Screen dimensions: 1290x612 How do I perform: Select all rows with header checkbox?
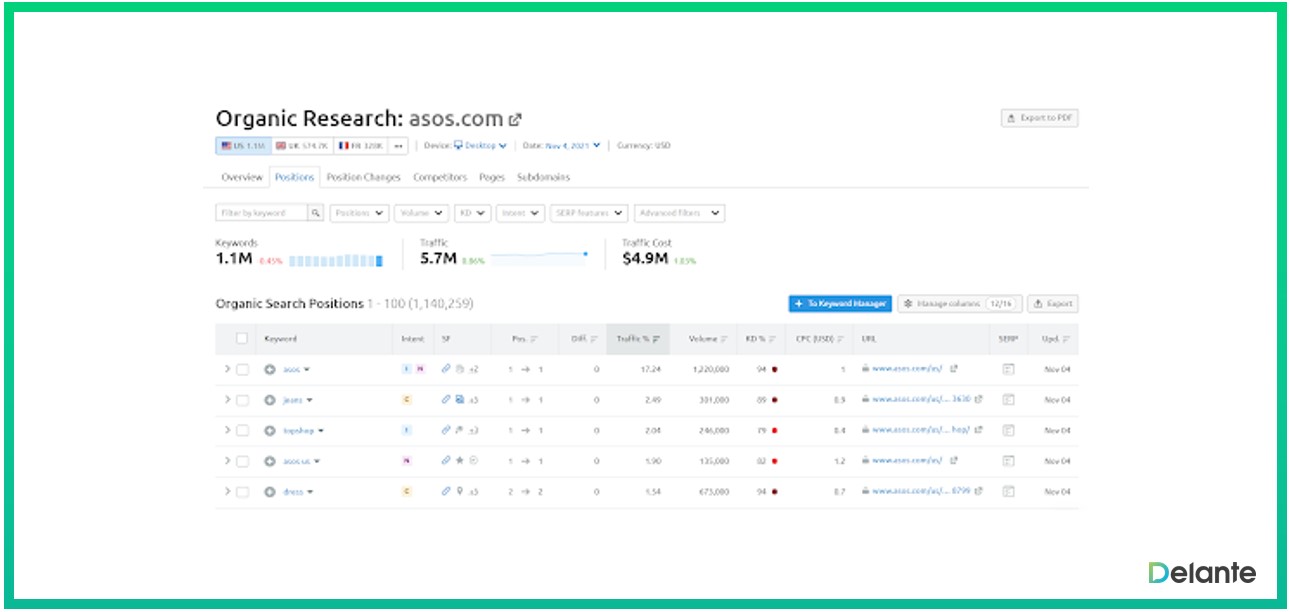coord(242,339)
